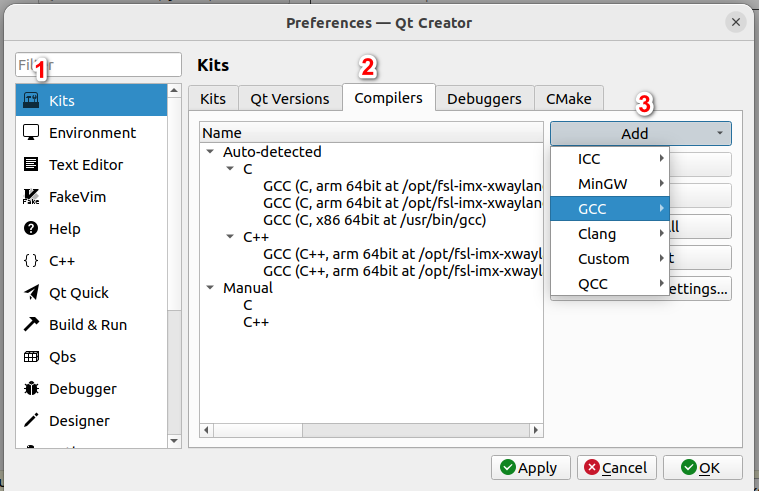Image resolution: width=759 pixels, height=491 pixels.
Task: Click the Cancel button
Action: pos(617,468)
